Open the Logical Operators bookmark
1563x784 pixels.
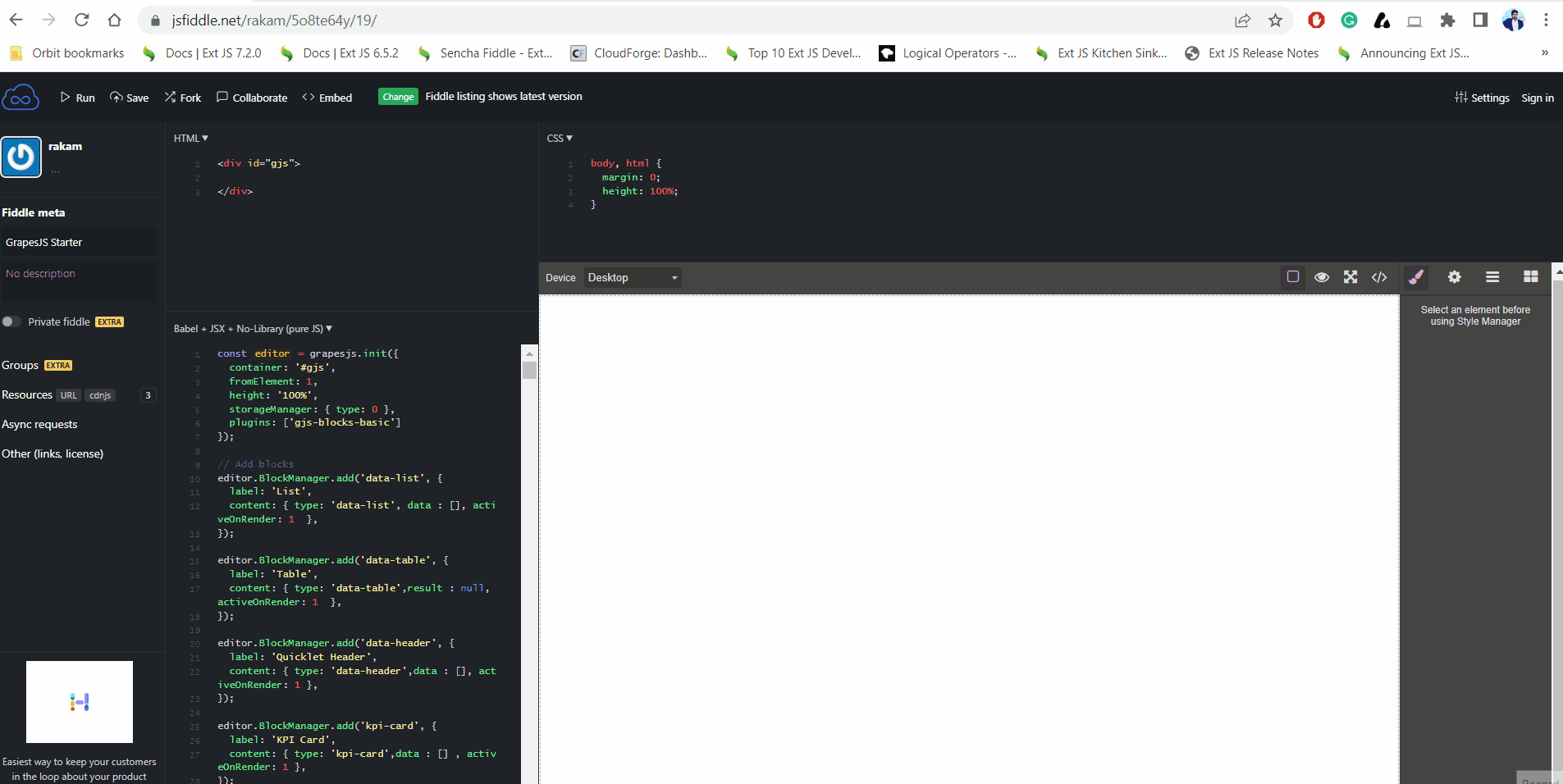point(948,53)
